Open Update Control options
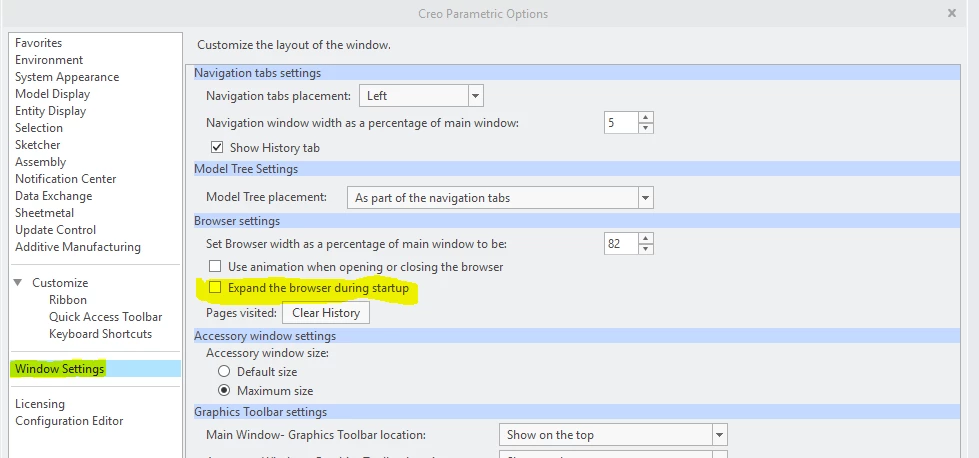This screenshot has width=979, height=458. [56, 230]
